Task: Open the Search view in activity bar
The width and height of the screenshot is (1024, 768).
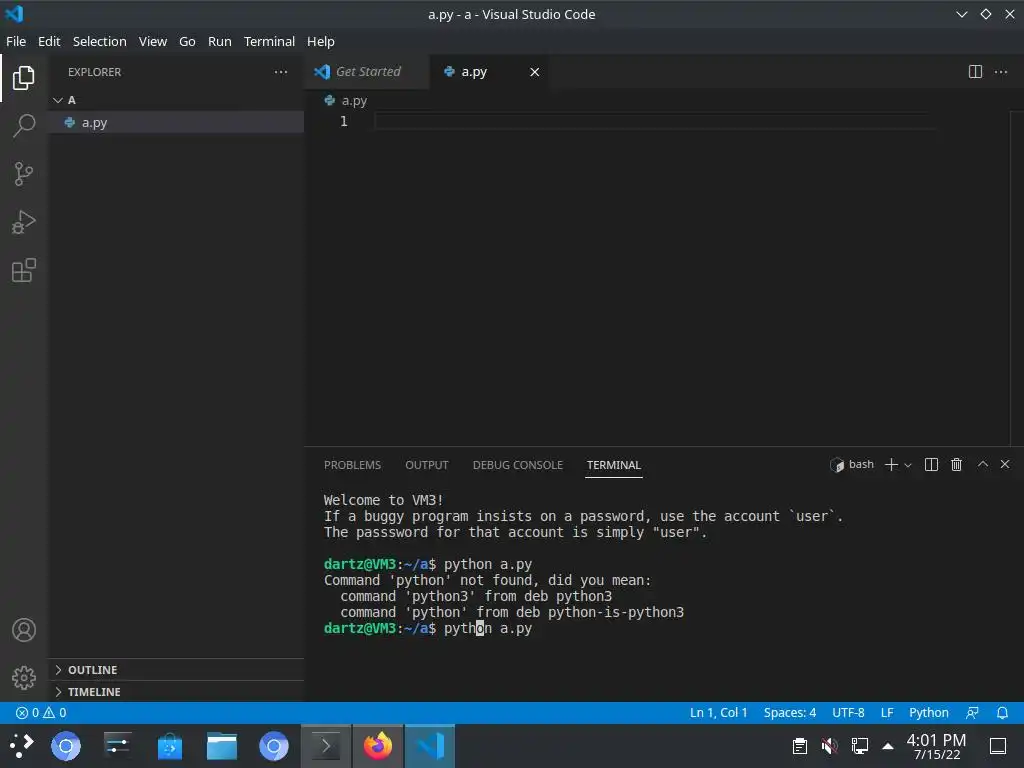Action: pyautogui.click(x=24, y=125)
